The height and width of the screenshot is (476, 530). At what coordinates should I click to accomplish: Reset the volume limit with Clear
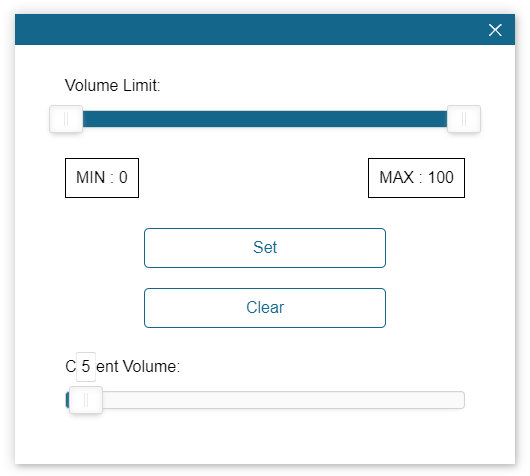click(265, 308)
